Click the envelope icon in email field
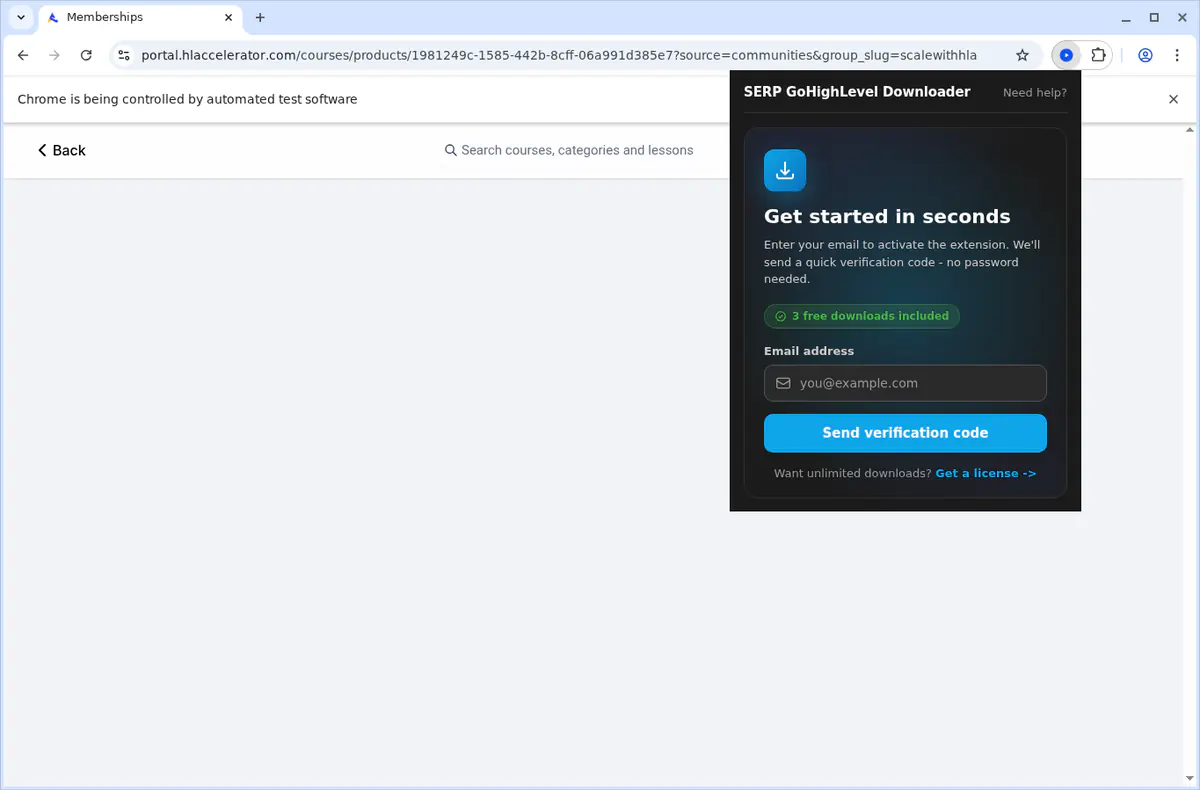 click(783, 383)
